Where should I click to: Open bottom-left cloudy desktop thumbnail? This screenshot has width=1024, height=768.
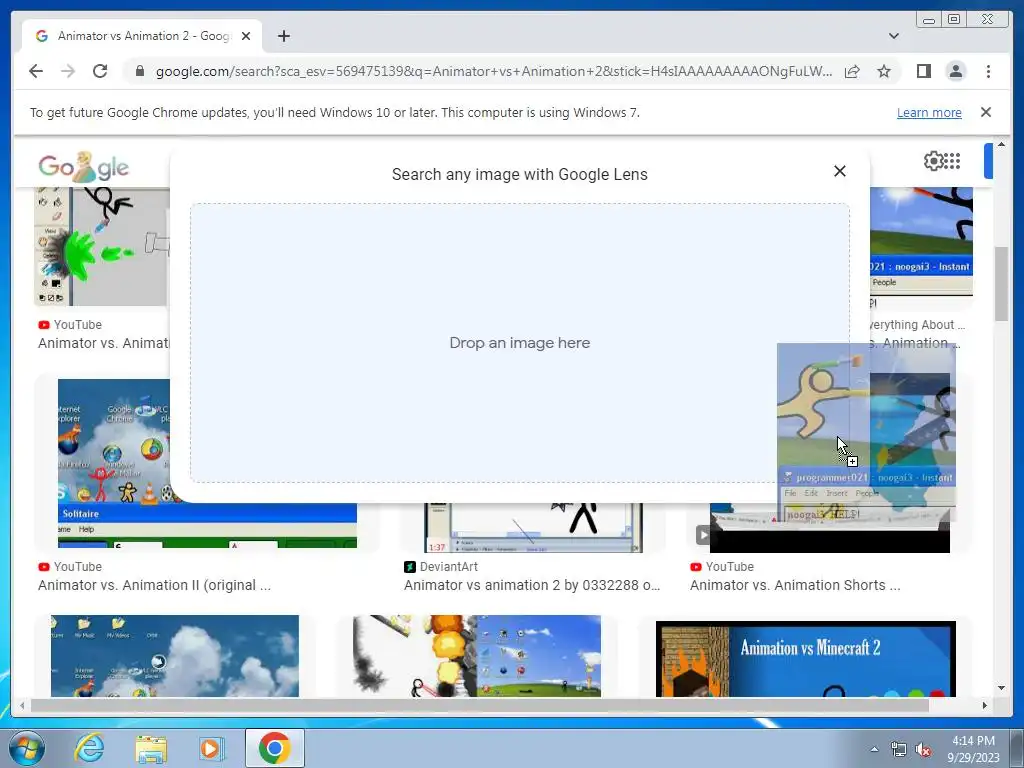tap(175, 656)
